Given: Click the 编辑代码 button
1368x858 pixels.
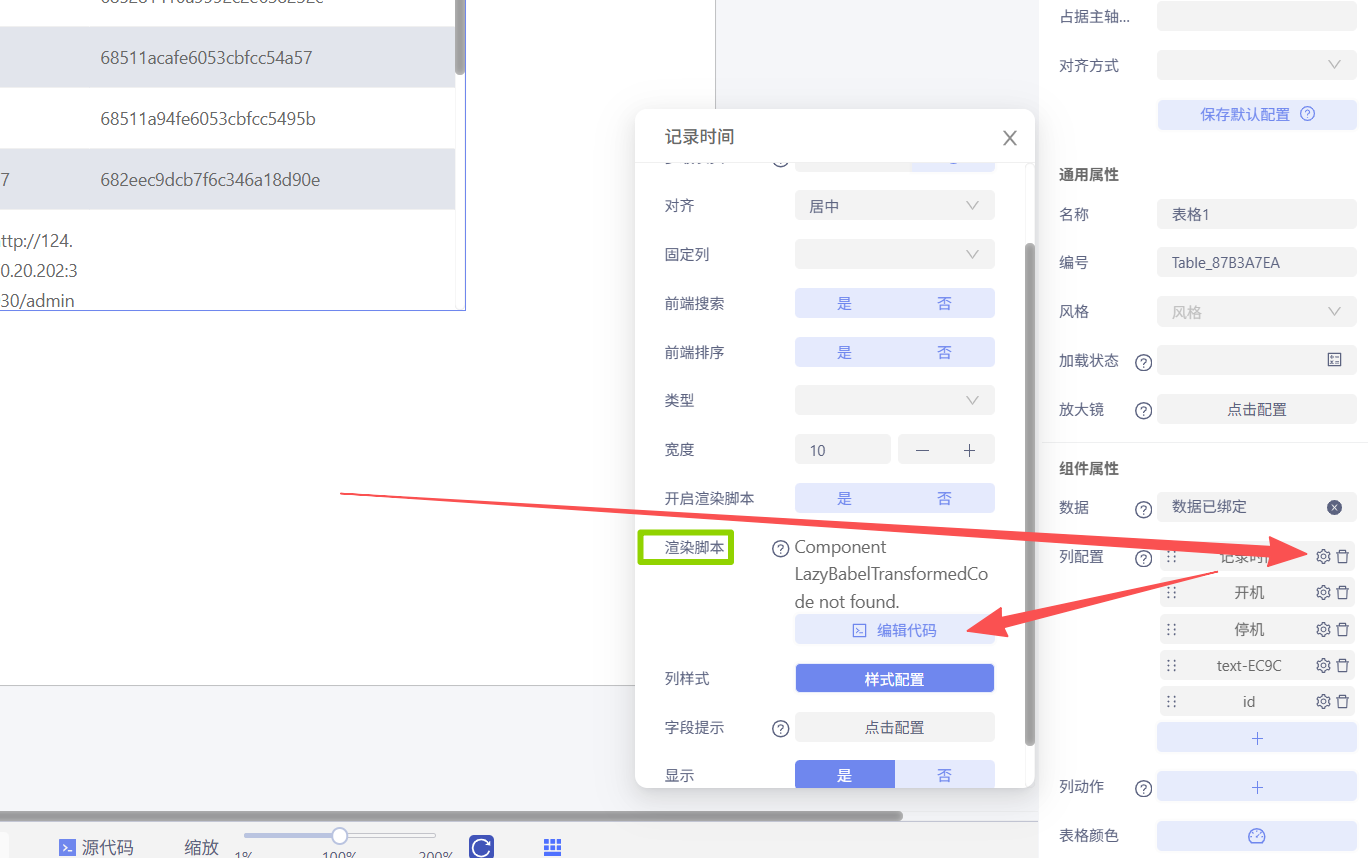Looking at the screenshot, I should 894,630.
